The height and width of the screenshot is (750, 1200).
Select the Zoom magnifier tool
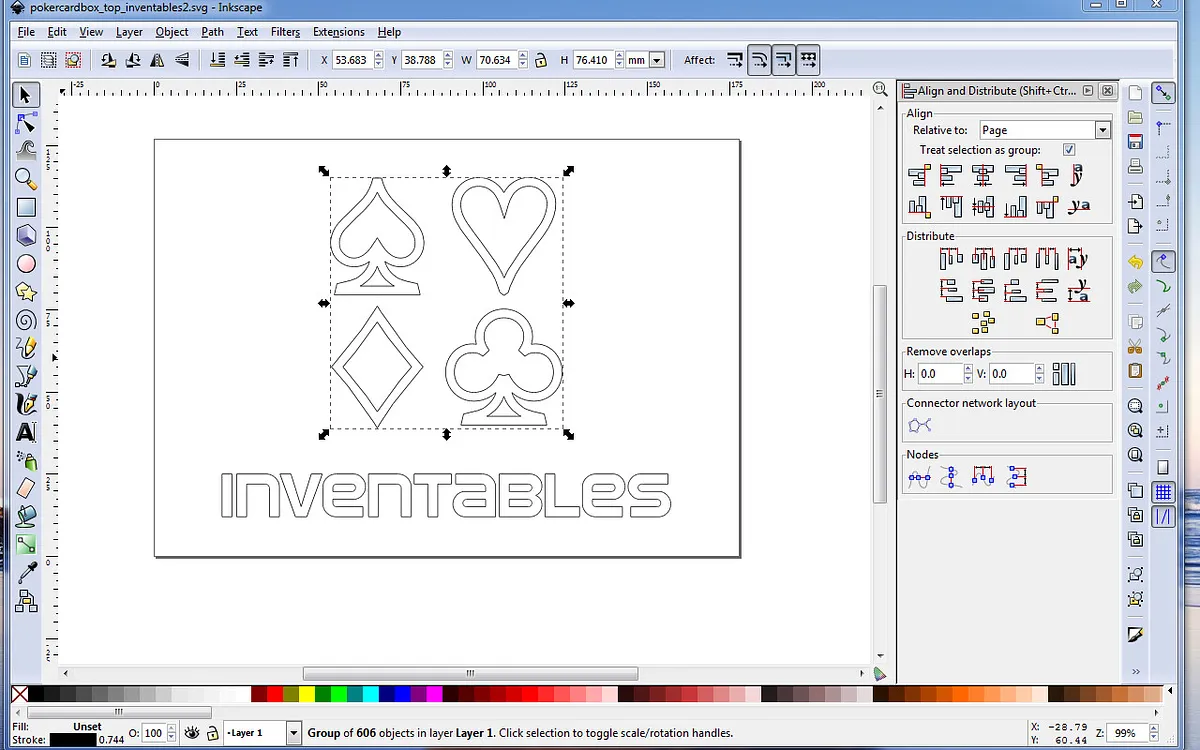click(26, 180)
